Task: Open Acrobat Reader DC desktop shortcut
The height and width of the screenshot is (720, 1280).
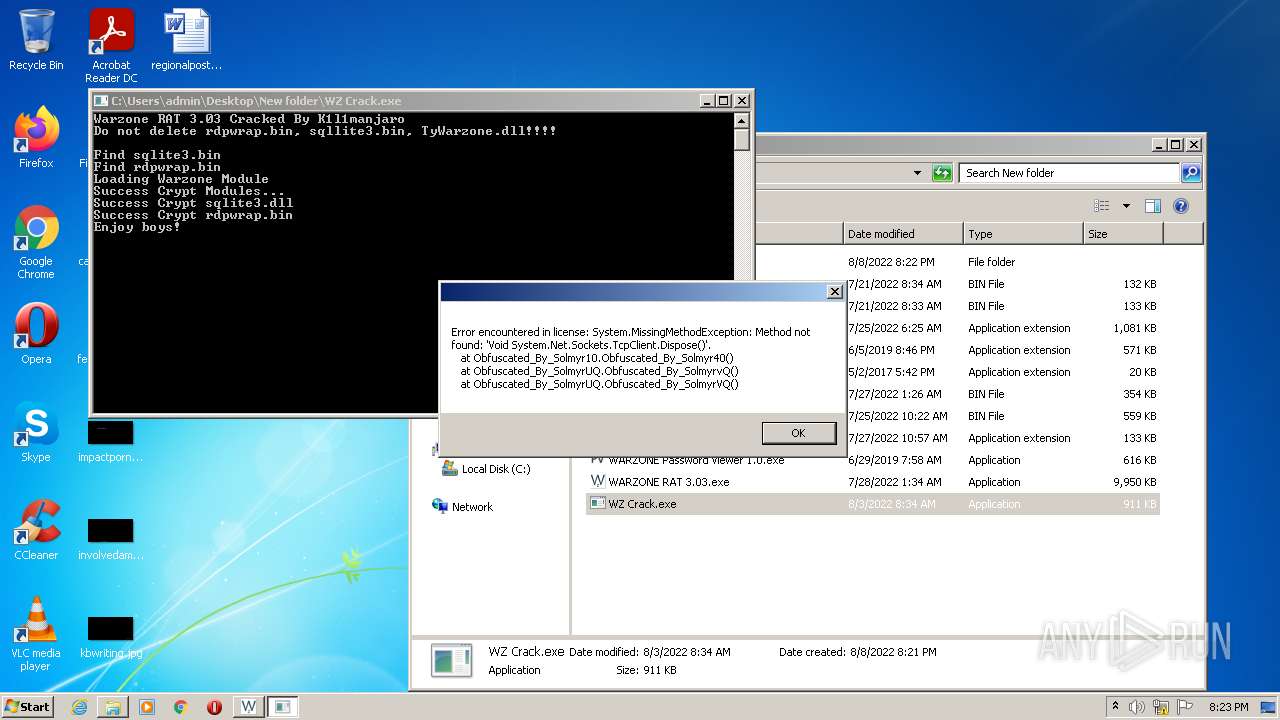Action: (111, 46)
